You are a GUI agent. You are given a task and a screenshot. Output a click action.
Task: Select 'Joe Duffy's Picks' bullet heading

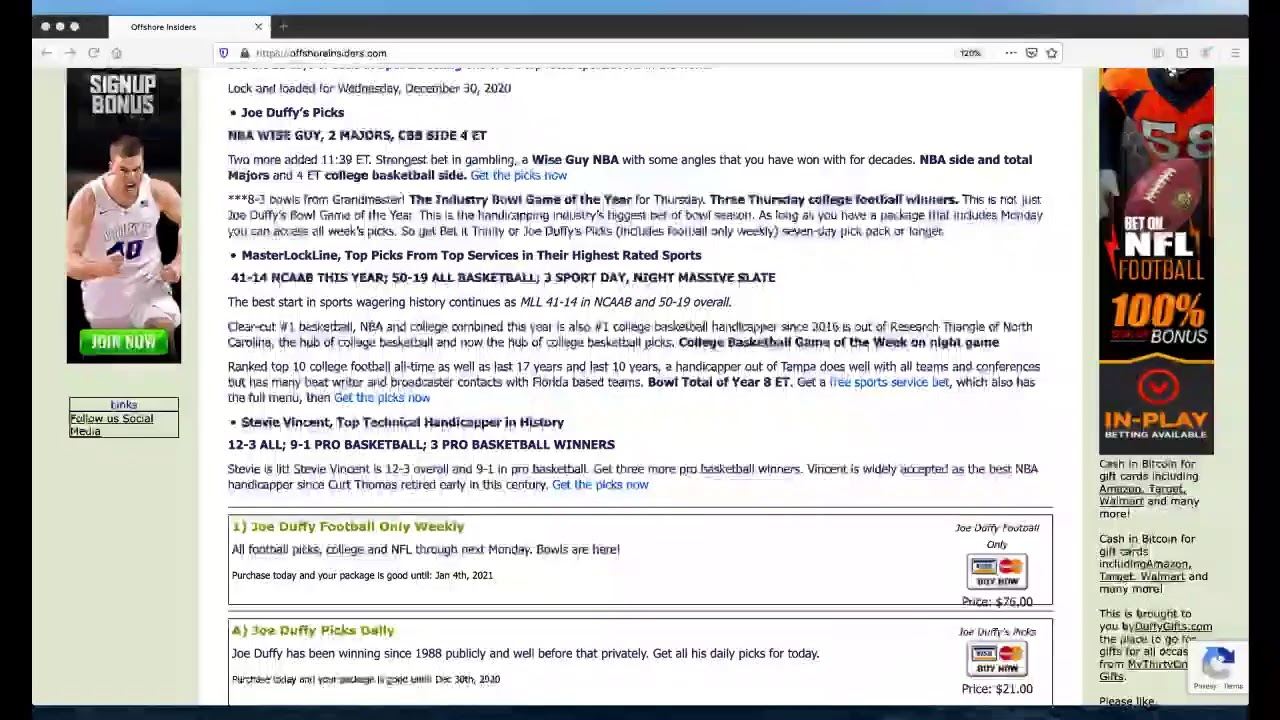[x=292, y=113]
